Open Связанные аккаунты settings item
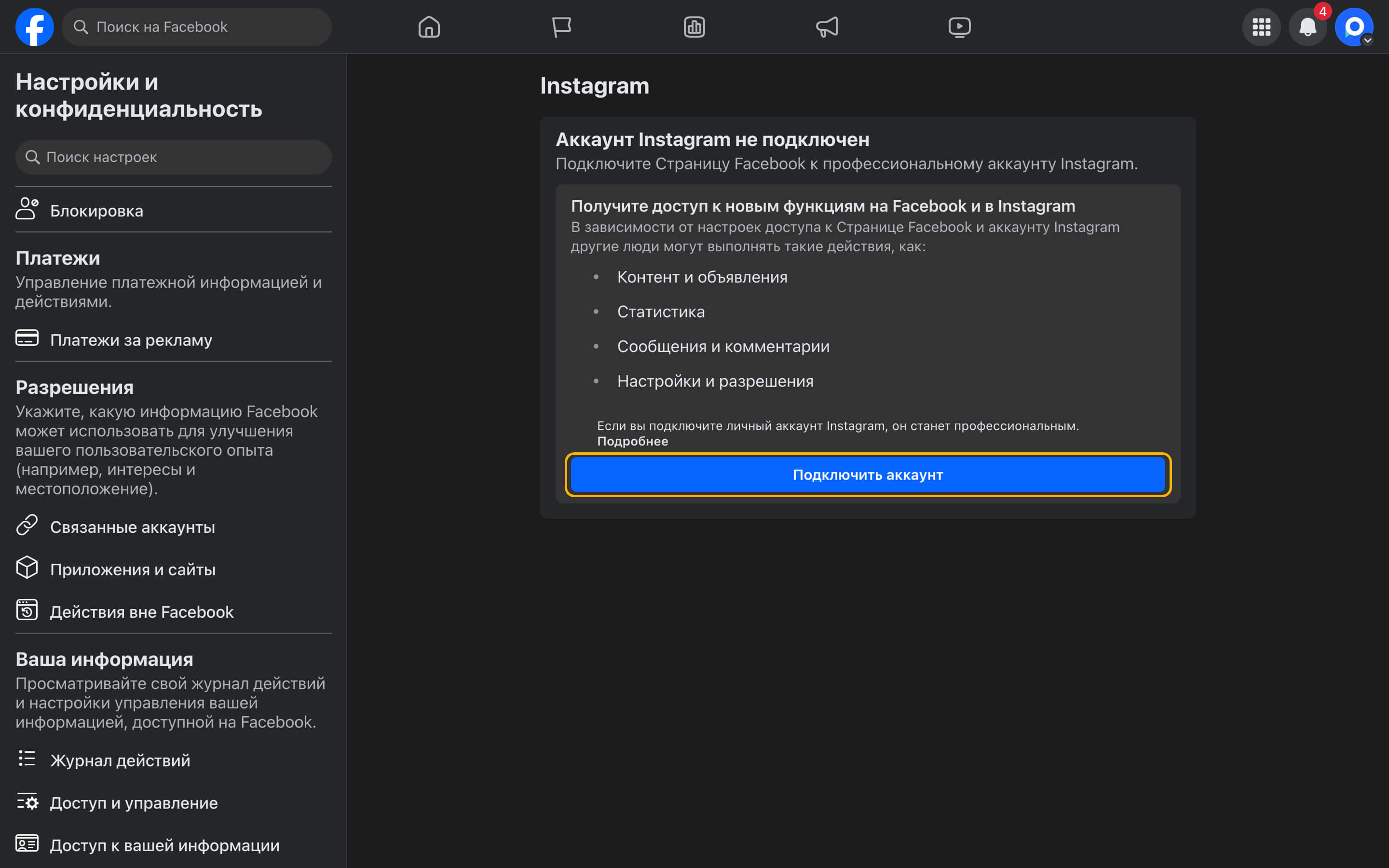 click(x=132, y=527)
